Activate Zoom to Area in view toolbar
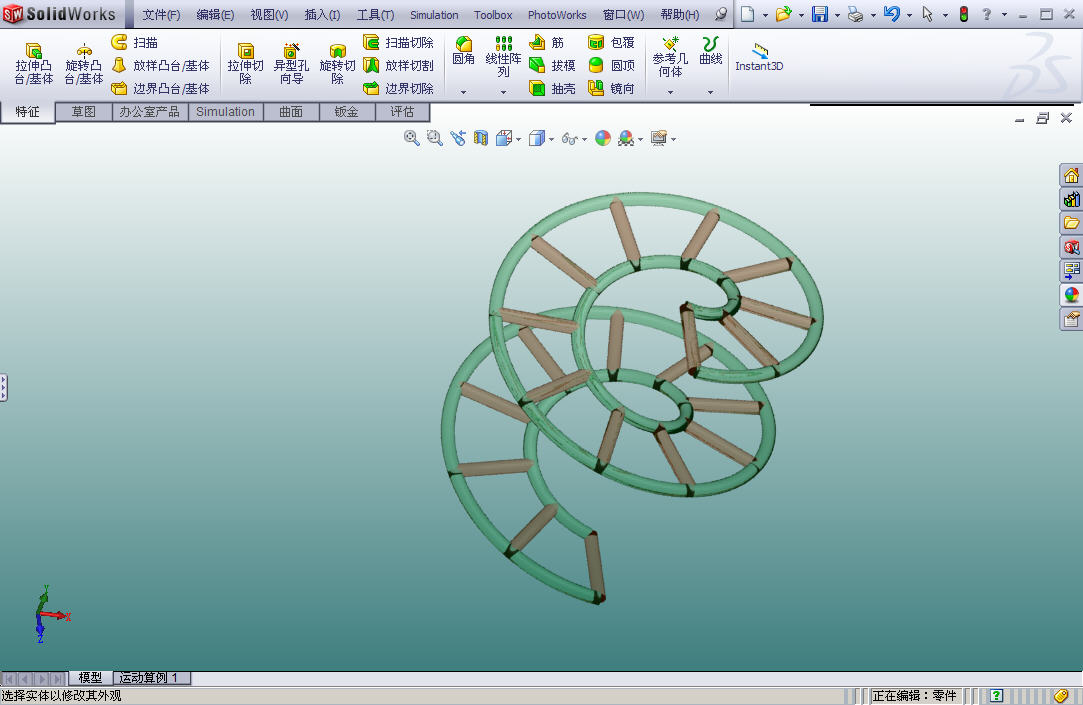The image size is (1083, 705). (434, 138)
